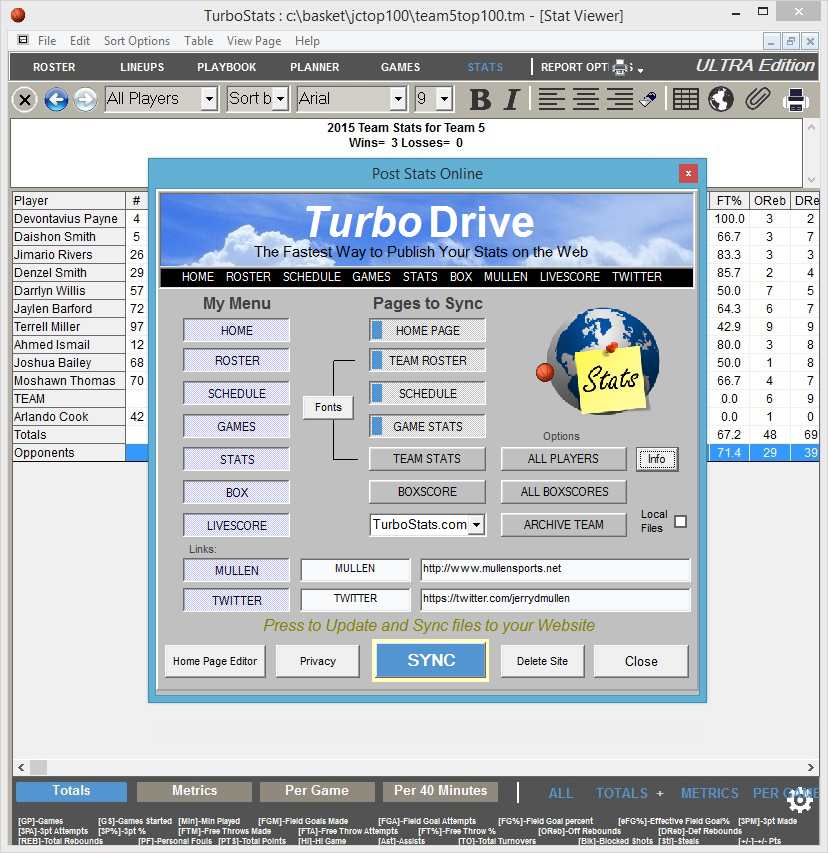The image size is (828, 853).
Task: Click the blue SYNC button
Action: 430,660
